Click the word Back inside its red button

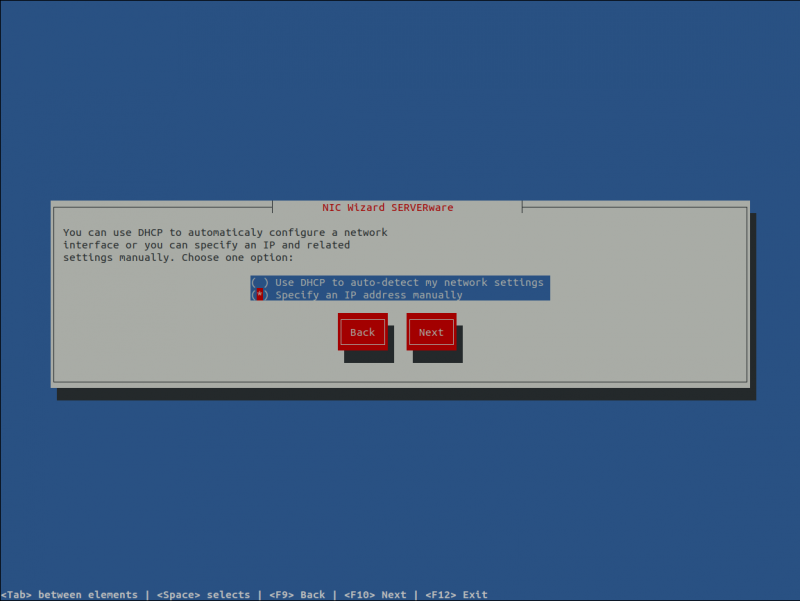tap(362, 331)
